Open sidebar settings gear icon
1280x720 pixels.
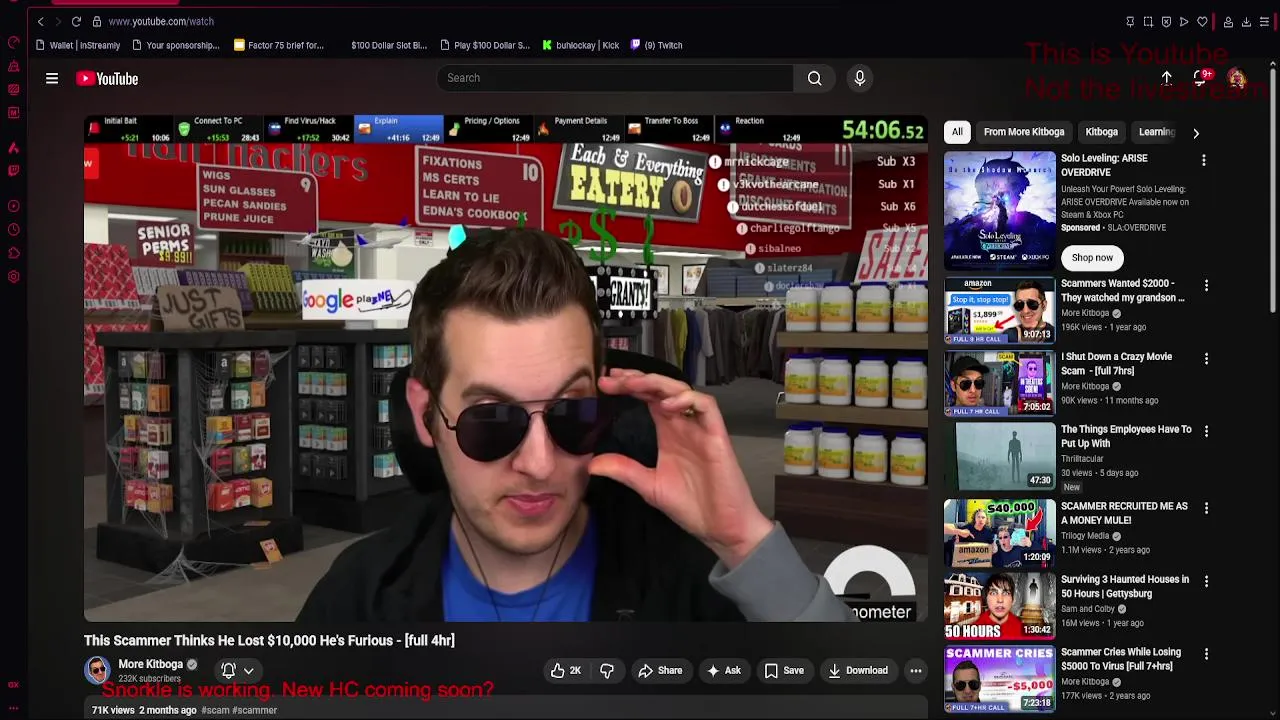click(13, 277)
